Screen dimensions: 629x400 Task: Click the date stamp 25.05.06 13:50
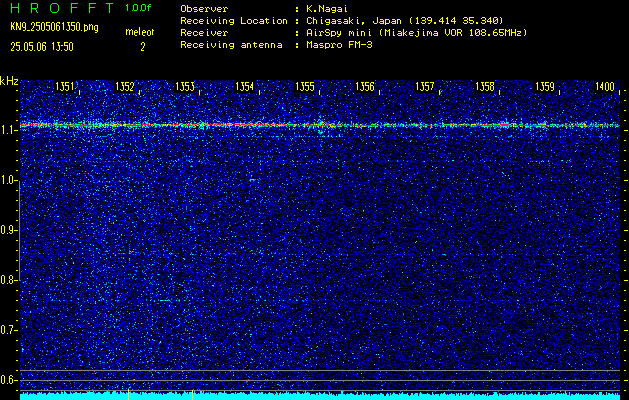[x=42, y=47]
